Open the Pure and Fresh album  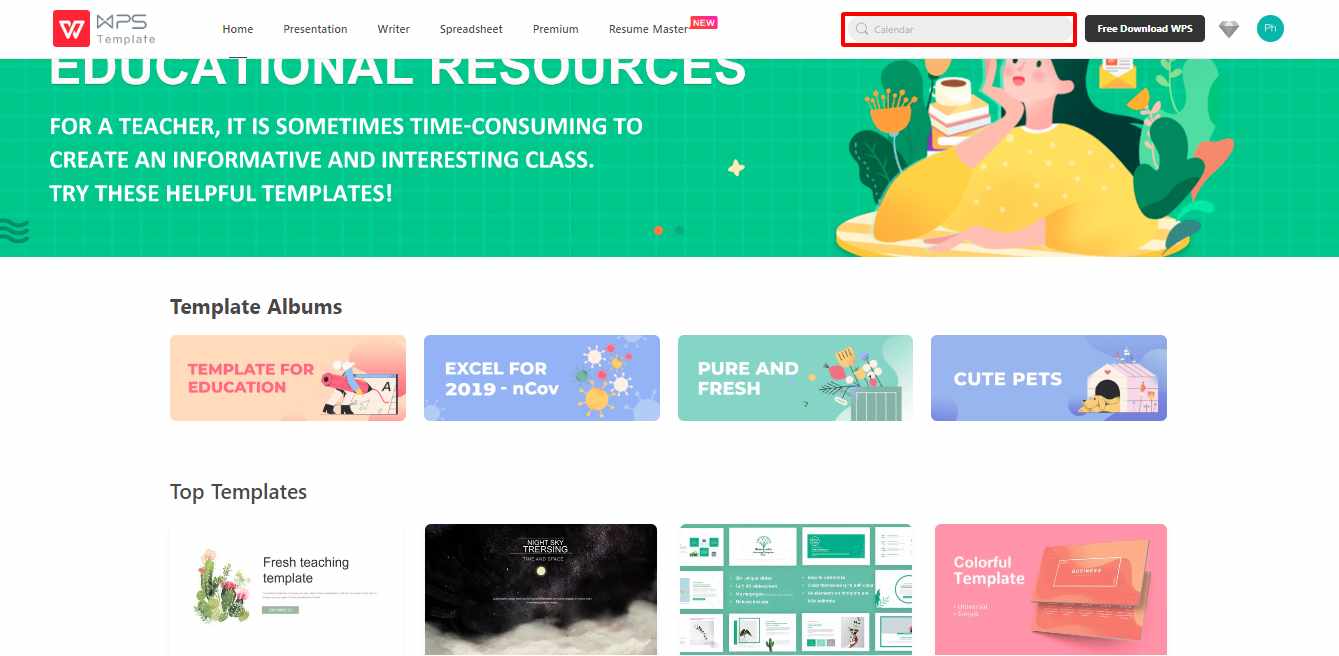click(795, 378)
